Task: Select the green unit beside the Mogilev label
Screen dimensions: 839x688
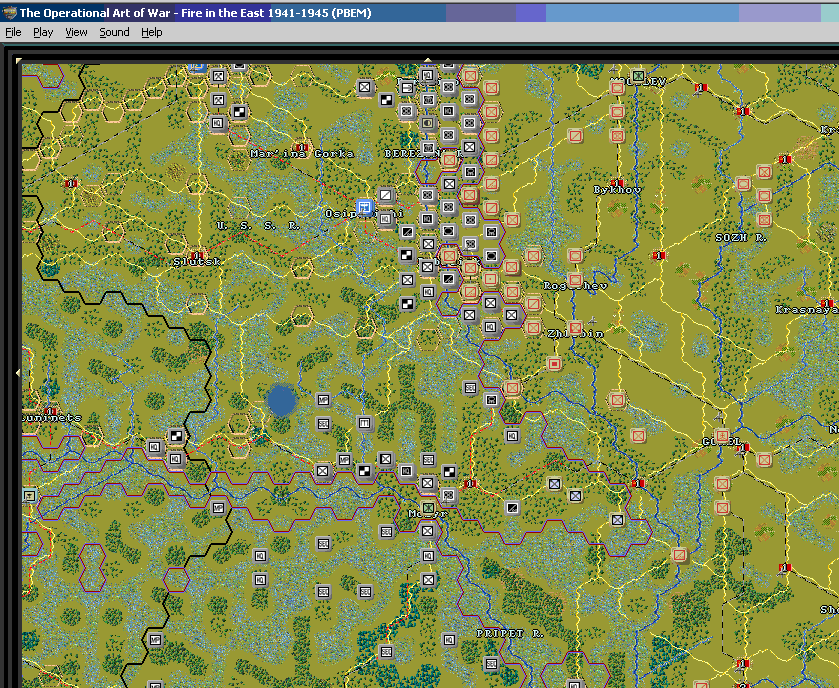Action: point(637,75)
